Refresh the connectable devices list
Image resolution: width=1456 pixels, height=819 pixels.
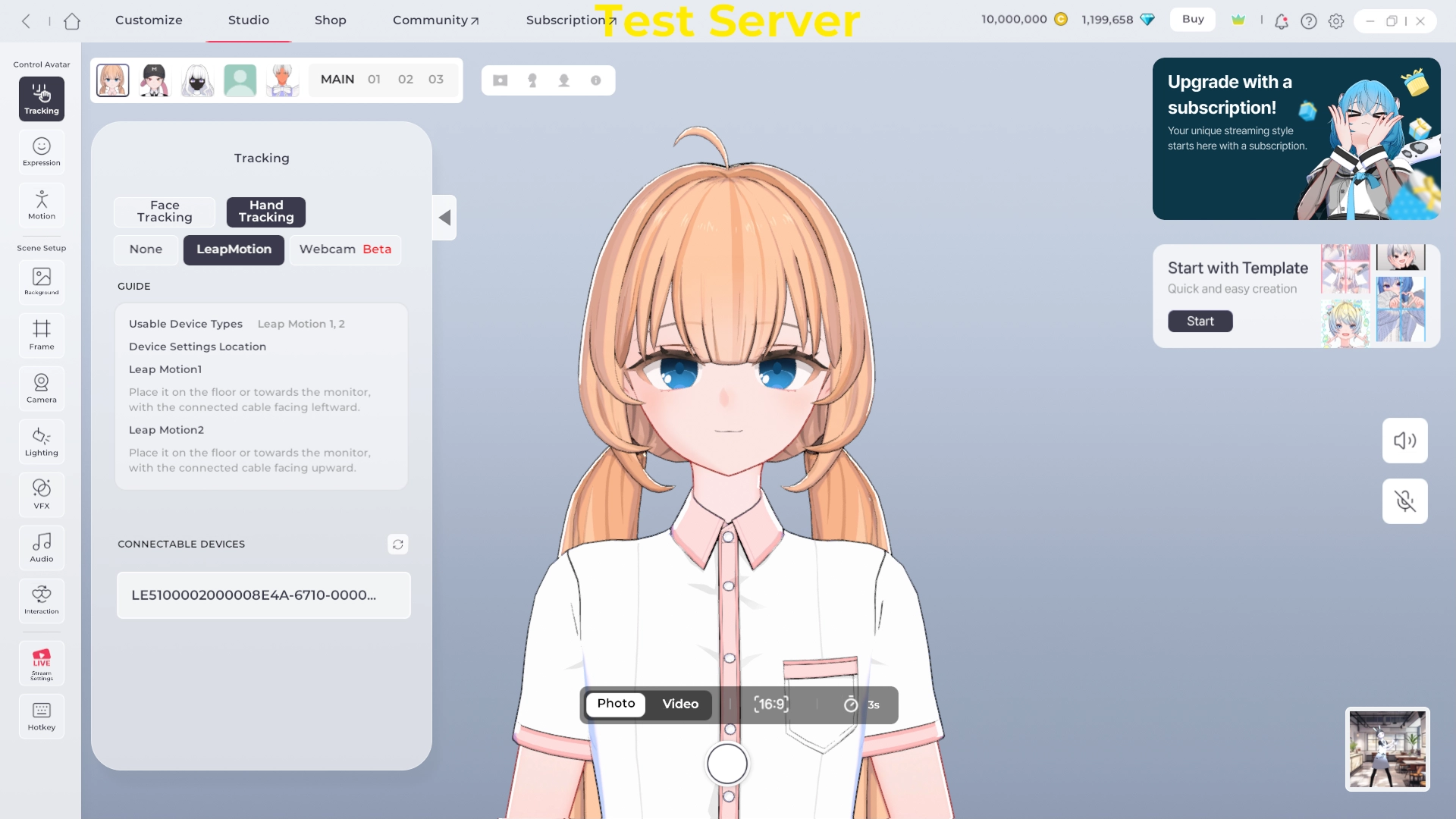pyautogui.click(x=398, y=544)
